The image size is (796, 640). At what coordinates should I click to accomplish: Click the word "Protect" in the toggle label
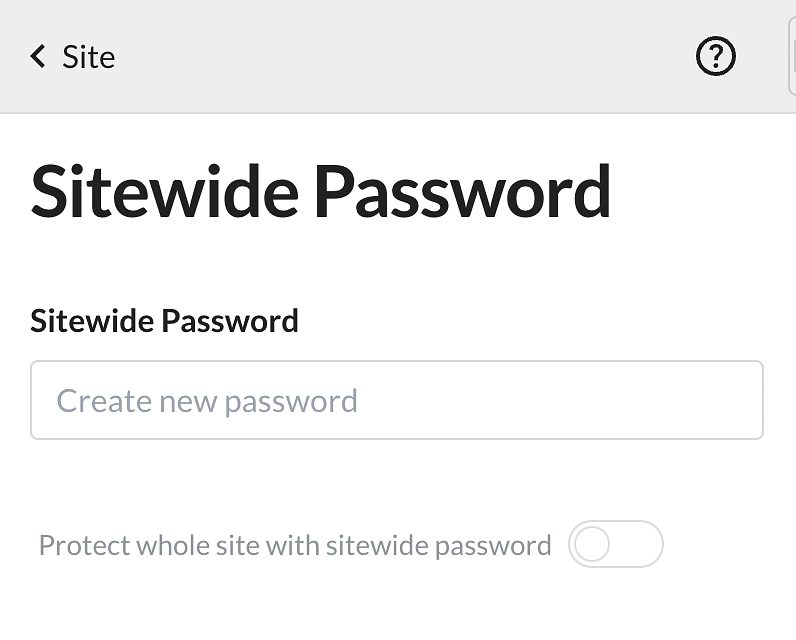[84, 546]
